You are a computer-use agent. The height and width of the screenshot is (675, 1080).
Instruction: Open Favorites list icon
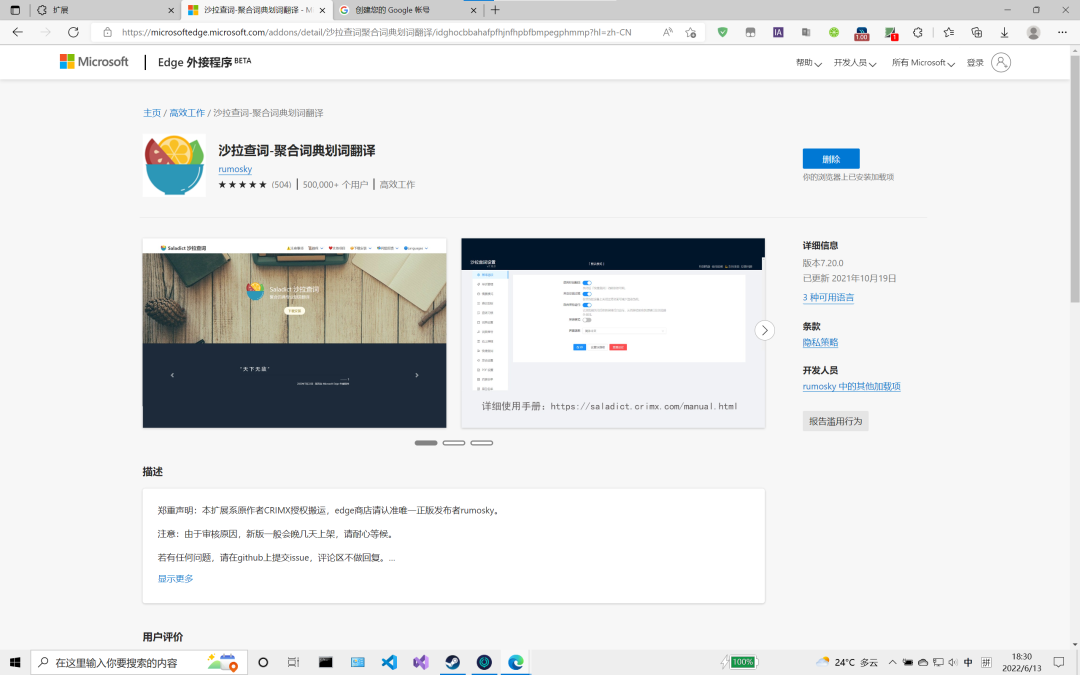(948, 32)
